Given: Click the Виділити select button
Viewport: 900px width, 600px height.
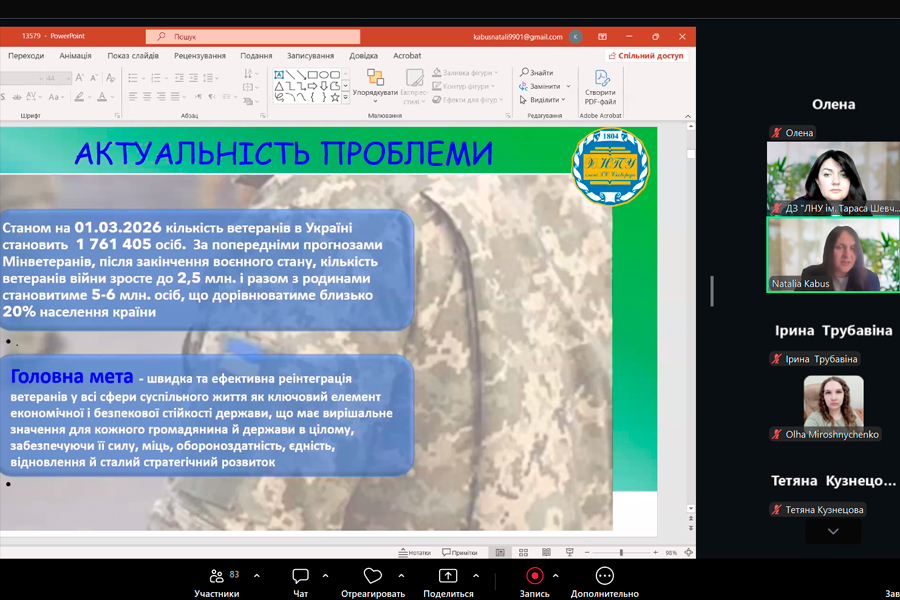Looking at the screenshot, I should pyautogui.click(x=541, y=100).
